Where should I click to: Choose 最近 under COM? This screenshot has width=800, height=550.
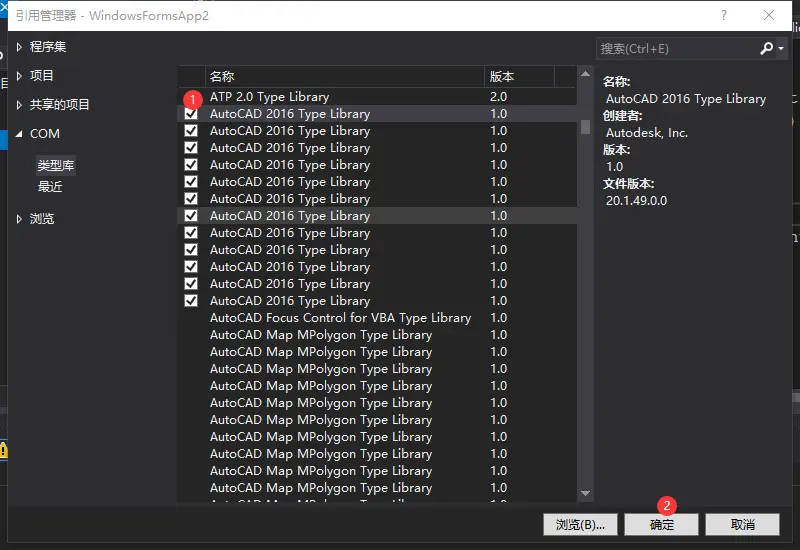click(x=50, y=187)
